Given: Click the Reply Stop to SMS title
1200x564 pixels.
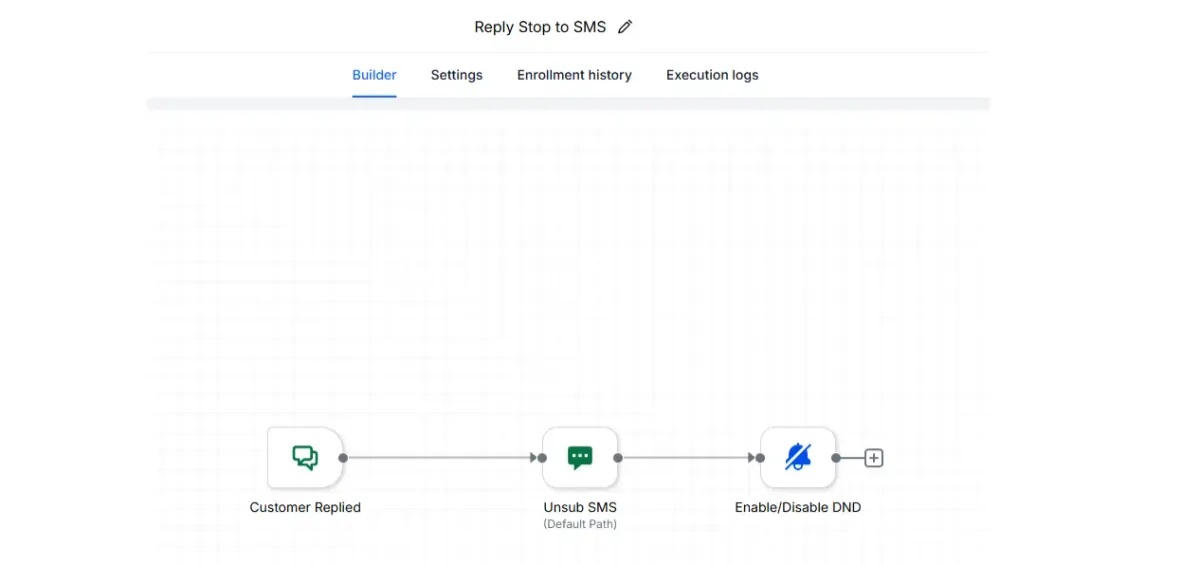Looking at the screenshot, I should (540, 27).
